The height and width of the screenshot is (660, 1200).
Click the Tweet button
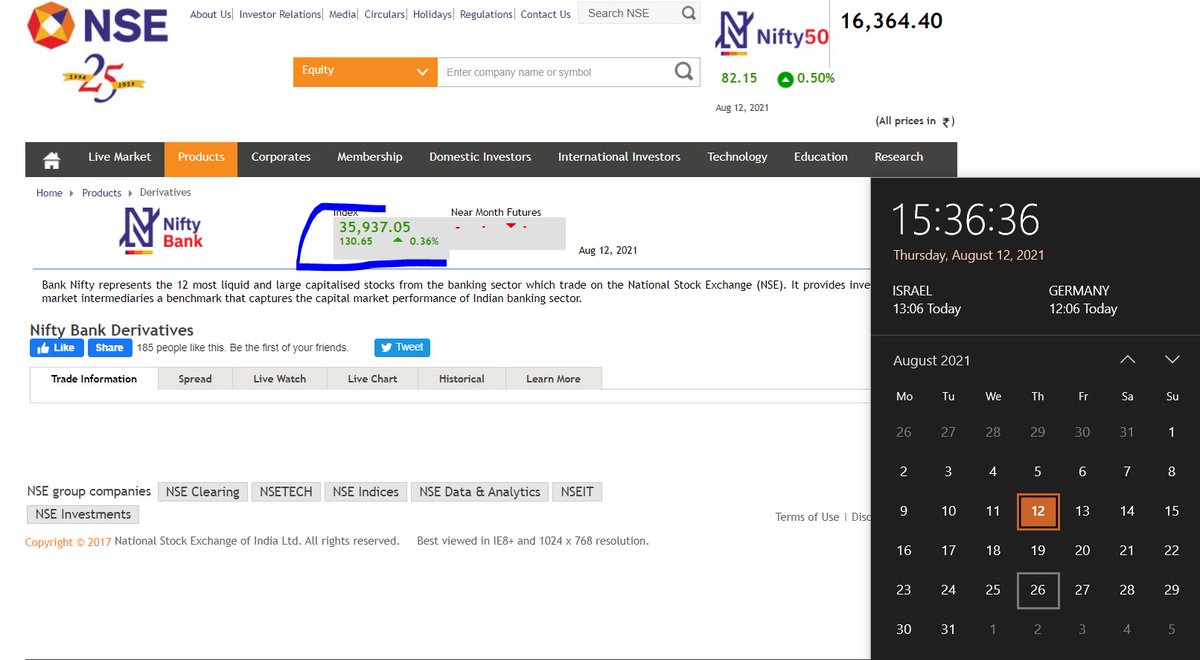pos(402,347)
